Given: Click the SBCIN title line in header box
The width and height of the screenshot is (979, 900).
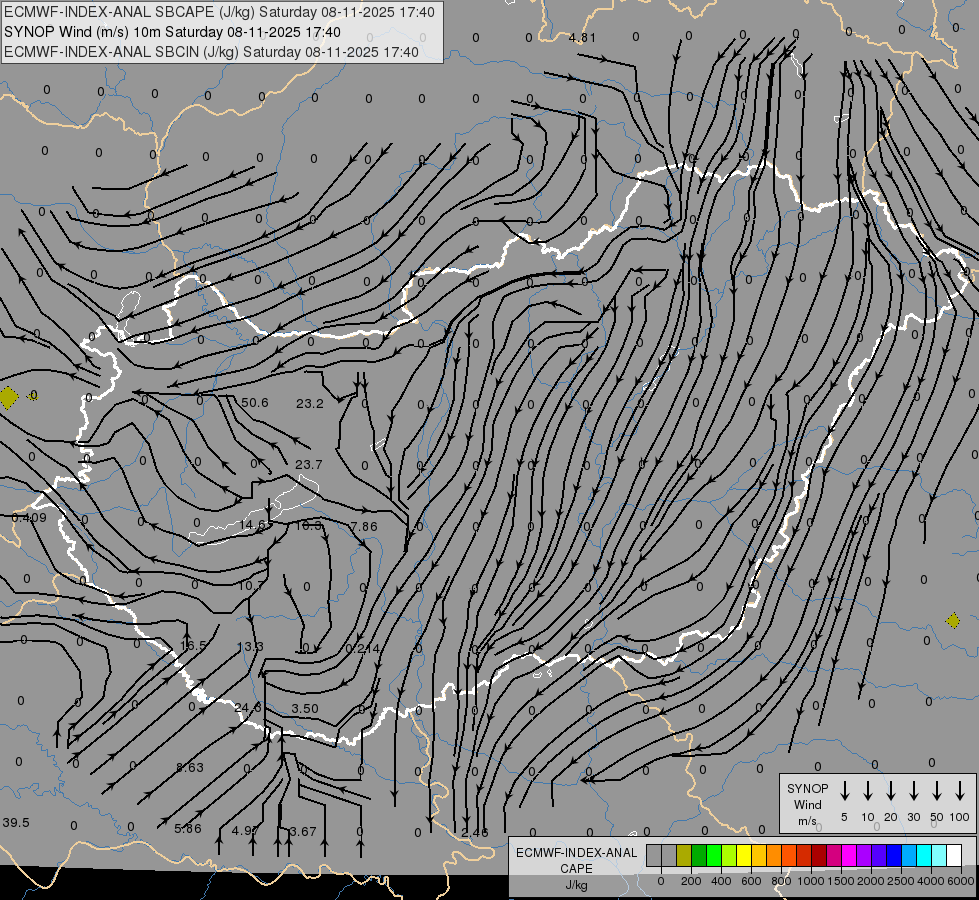Looking at the screenshot, I should 211,52.
